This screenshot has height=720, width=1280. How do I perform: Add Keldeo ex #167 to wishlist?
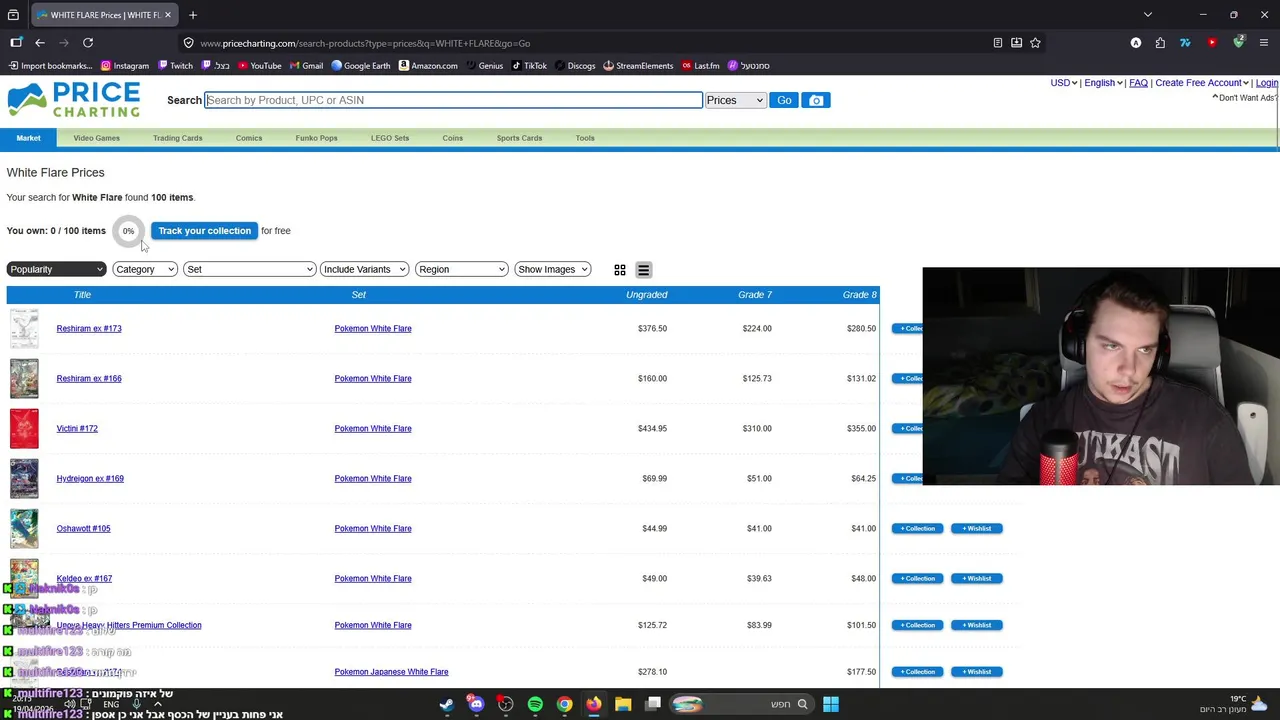click(977, 578)
